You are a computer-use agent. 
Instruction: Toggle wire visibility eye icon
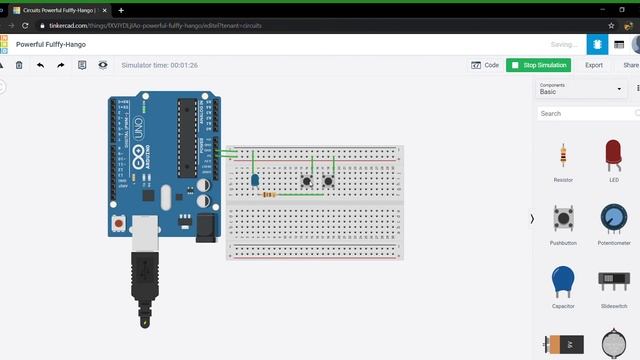(x=103, y=64)
